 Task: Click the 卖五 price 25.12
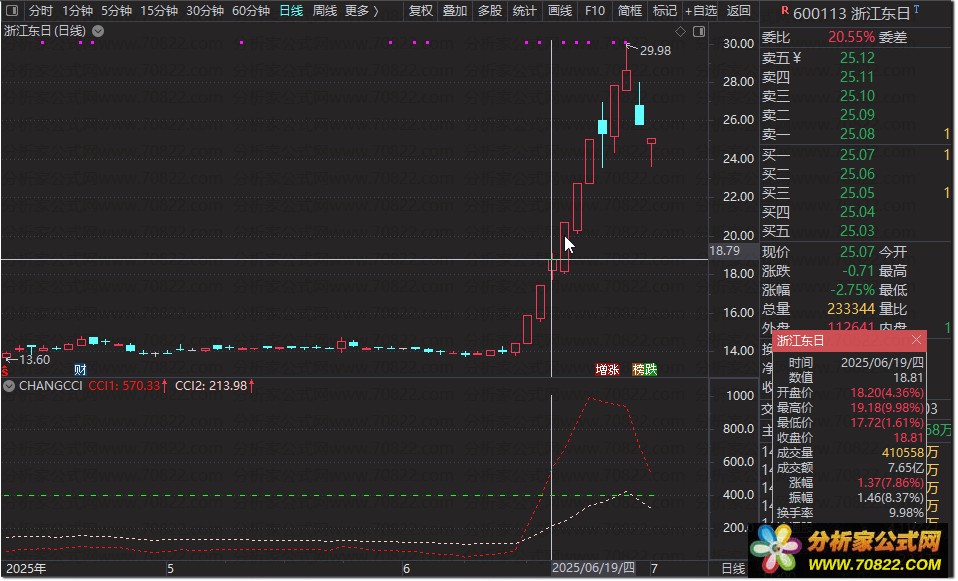[857, 58]
